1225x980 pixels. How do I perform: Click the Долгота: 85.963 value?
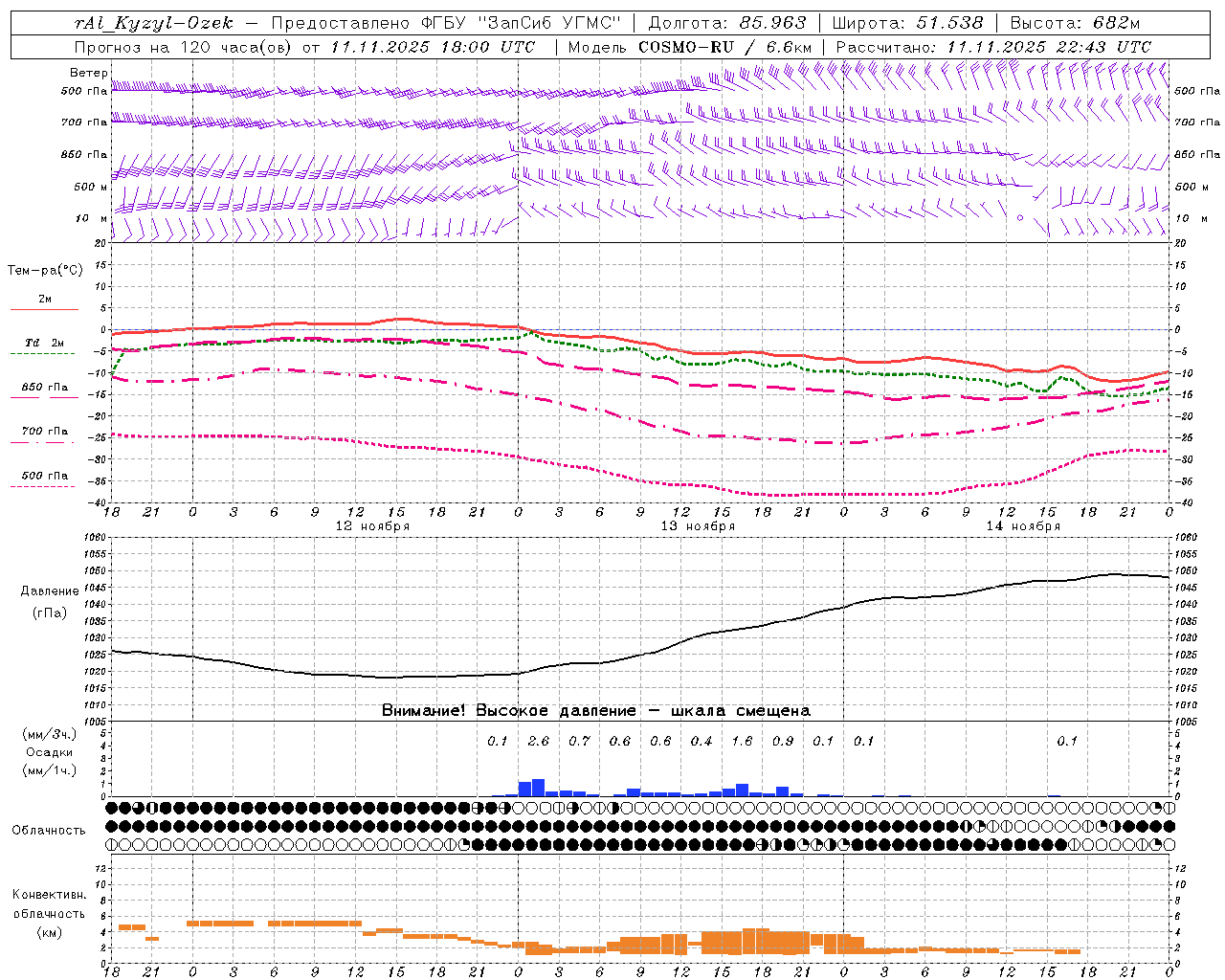(x=727, y=23)
